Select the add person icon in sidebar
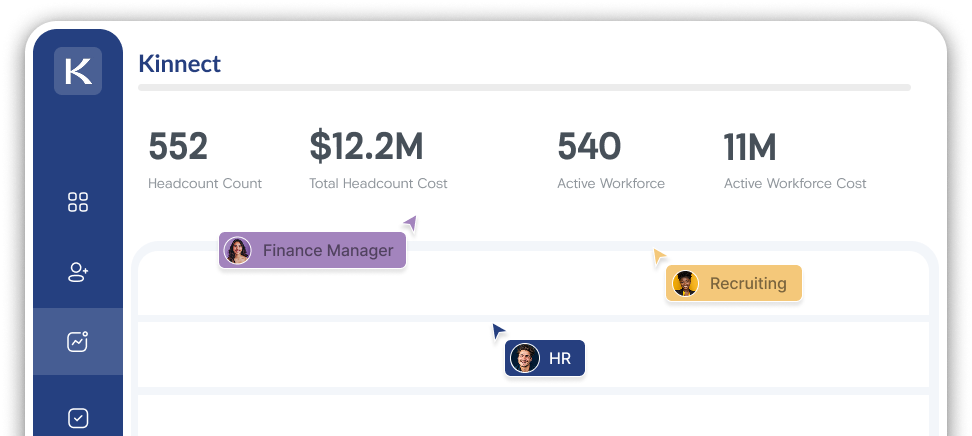 (78, 272)
